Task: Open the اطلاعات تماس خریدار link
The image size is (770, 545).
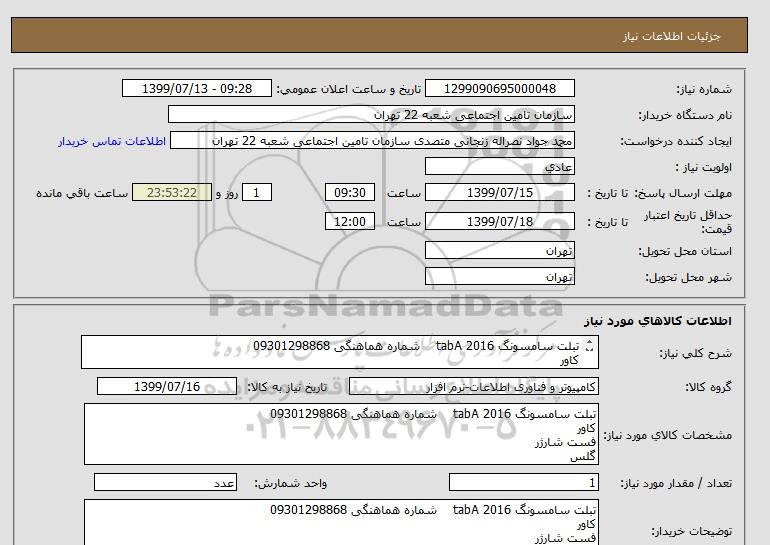Action: (112, 141)
